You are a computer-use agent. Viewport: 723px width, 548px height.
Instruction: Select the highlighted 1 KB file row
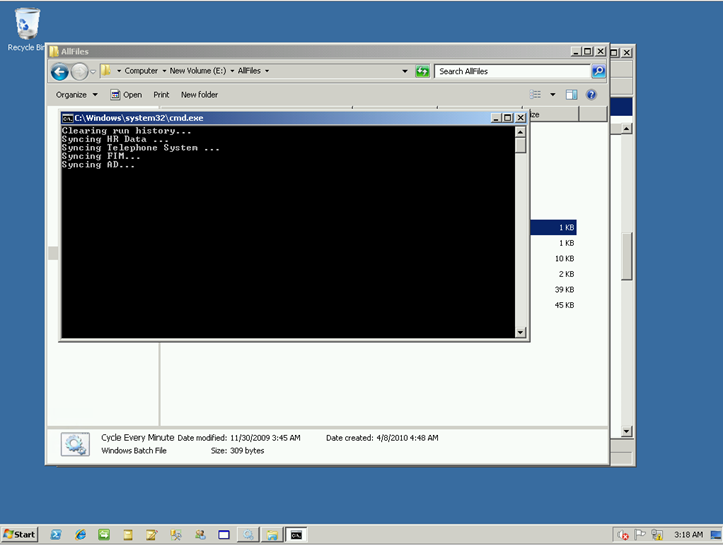click(x=553, y=227)
